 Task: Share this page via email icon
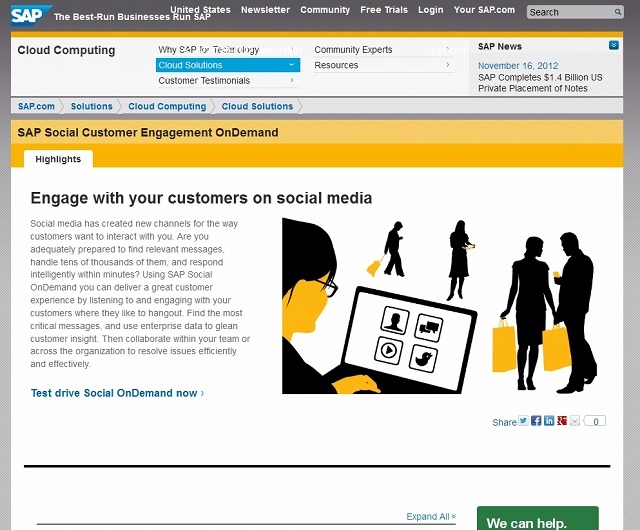pyautogui.click(x=575, y=421)
